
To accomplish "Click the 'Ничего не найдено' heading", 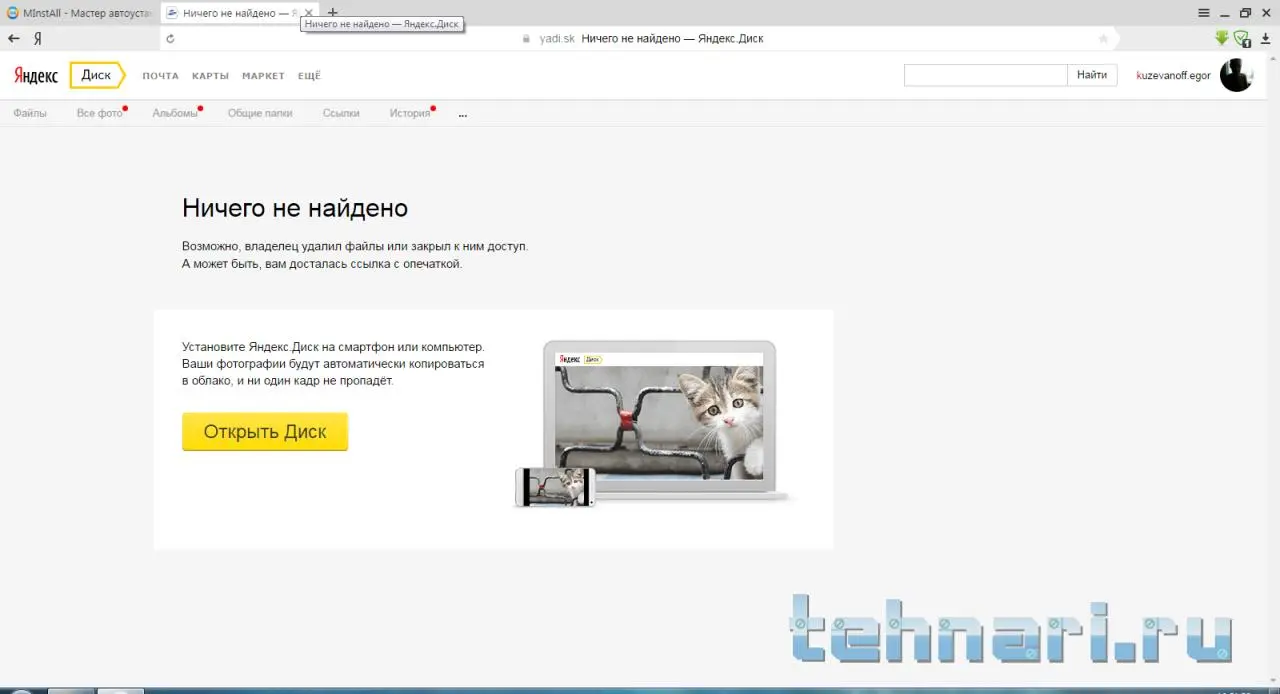I will point(295,208).
